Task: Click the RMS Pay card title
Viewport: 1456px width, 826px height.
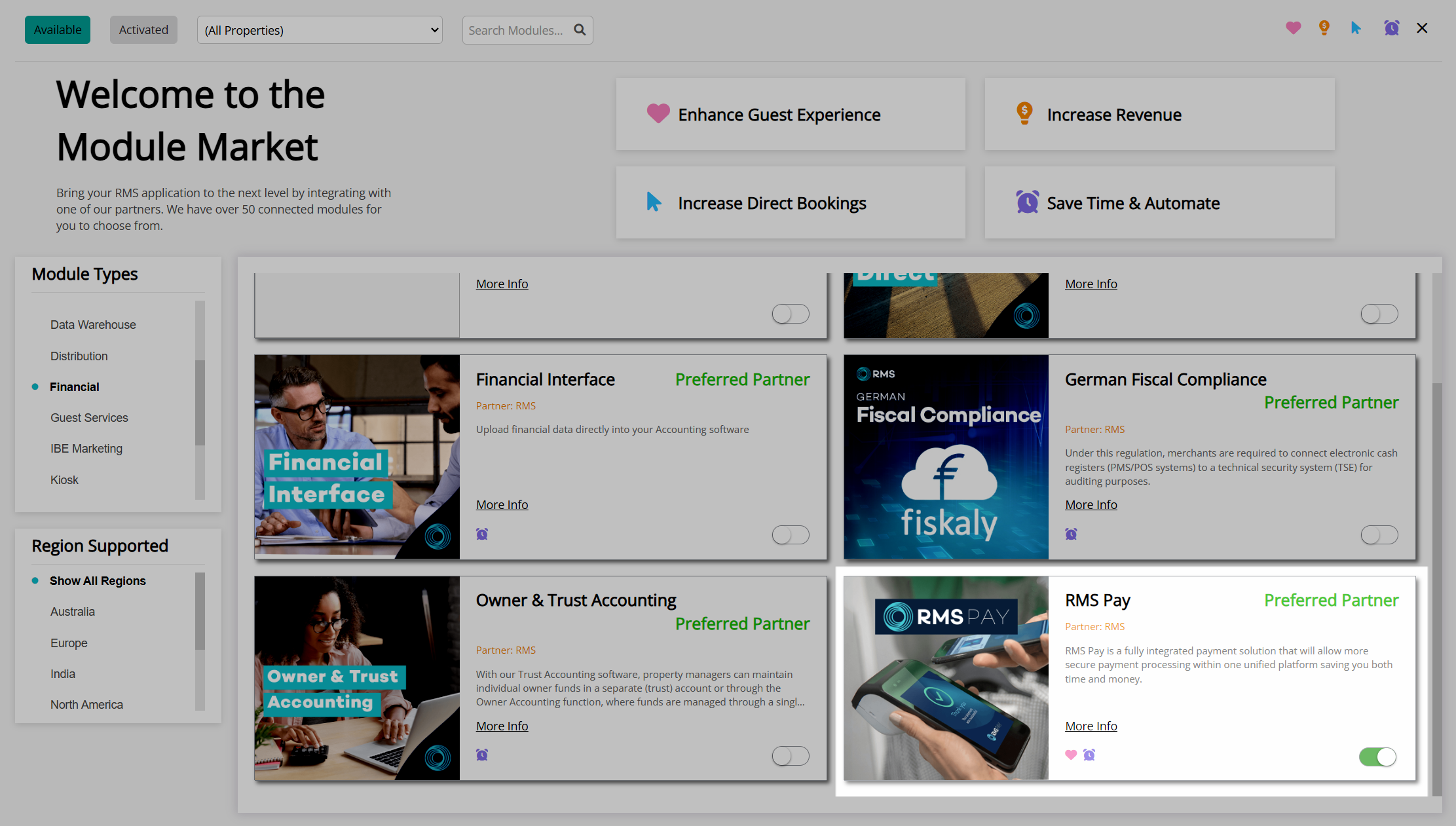Action: click(1098, 600)
